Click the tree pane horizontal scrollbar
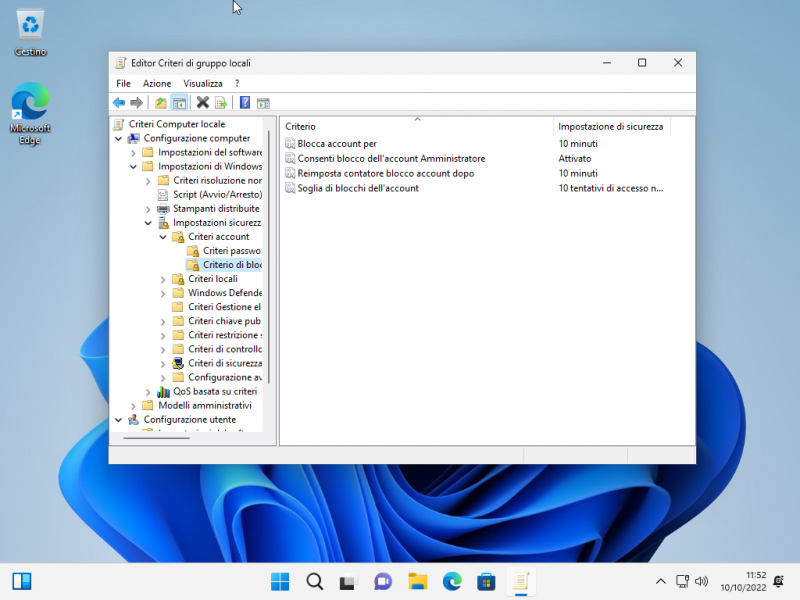This screenshot has width=800, height=600. pos(157,438)
